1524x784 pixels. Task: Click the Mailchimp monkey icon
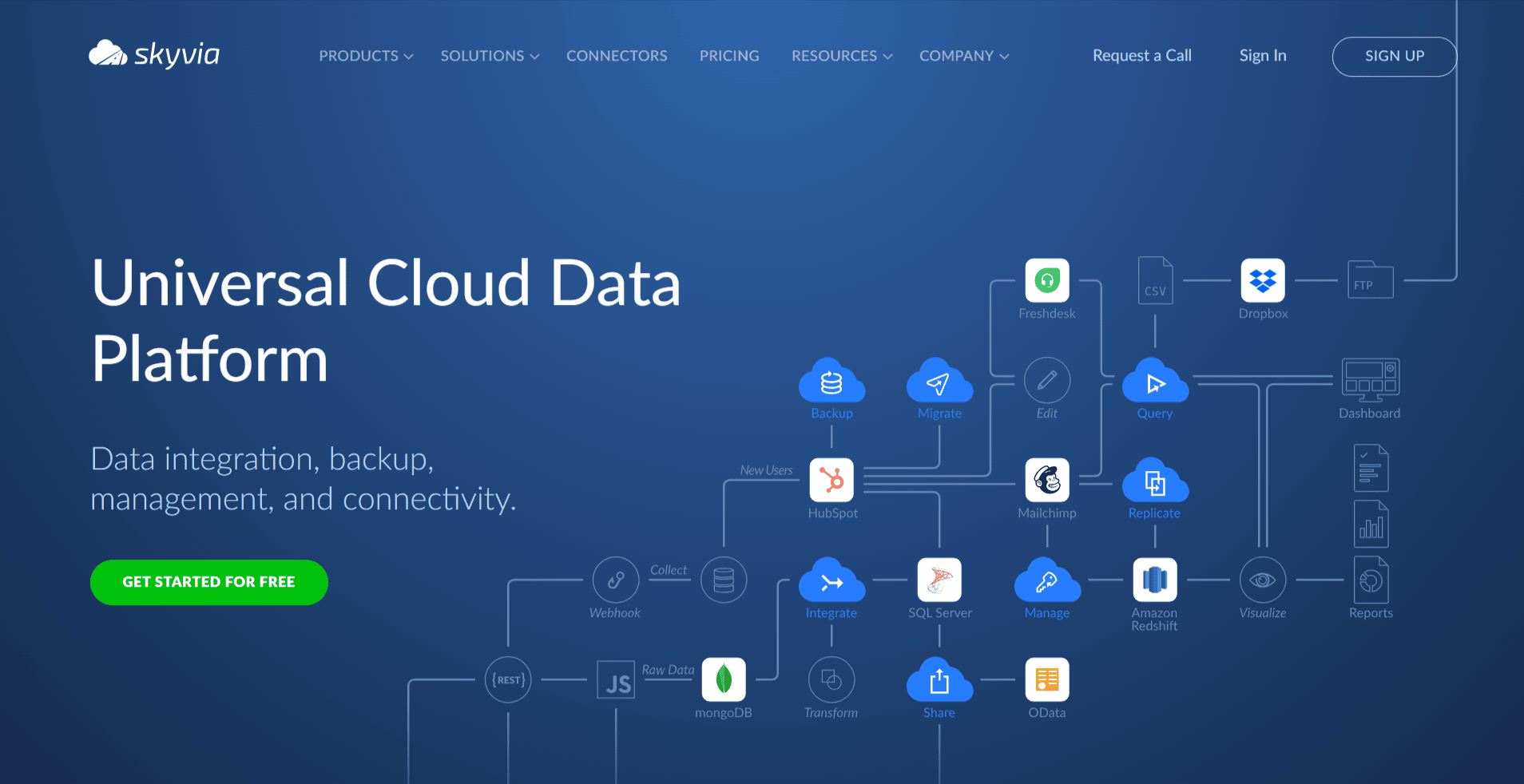click(1047, 480)
